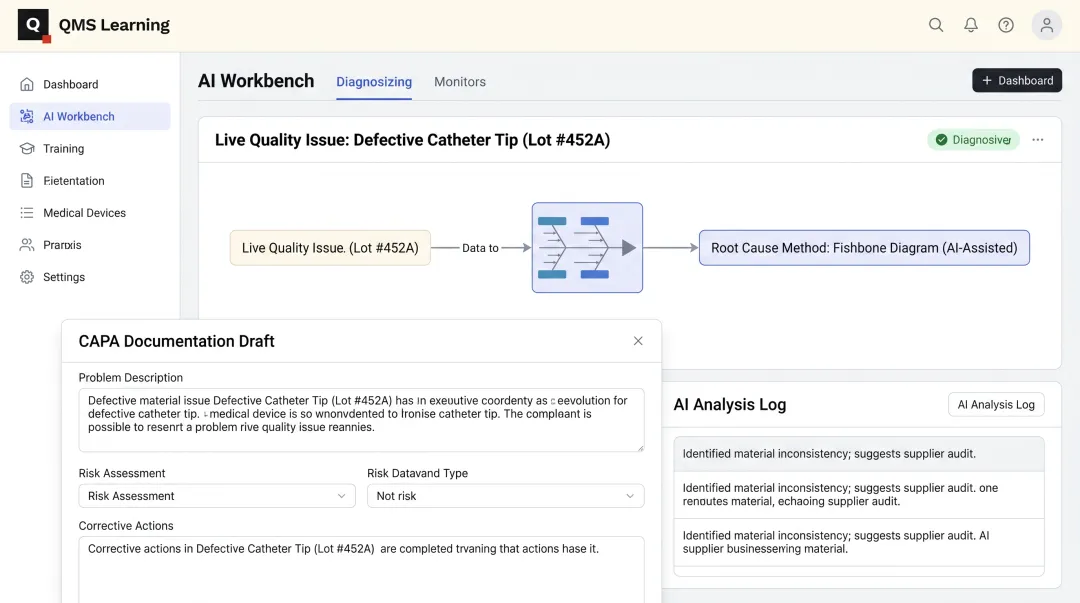Go to Training in the sidebar
The image size is (1080, 603).
[x=90, y=148]
